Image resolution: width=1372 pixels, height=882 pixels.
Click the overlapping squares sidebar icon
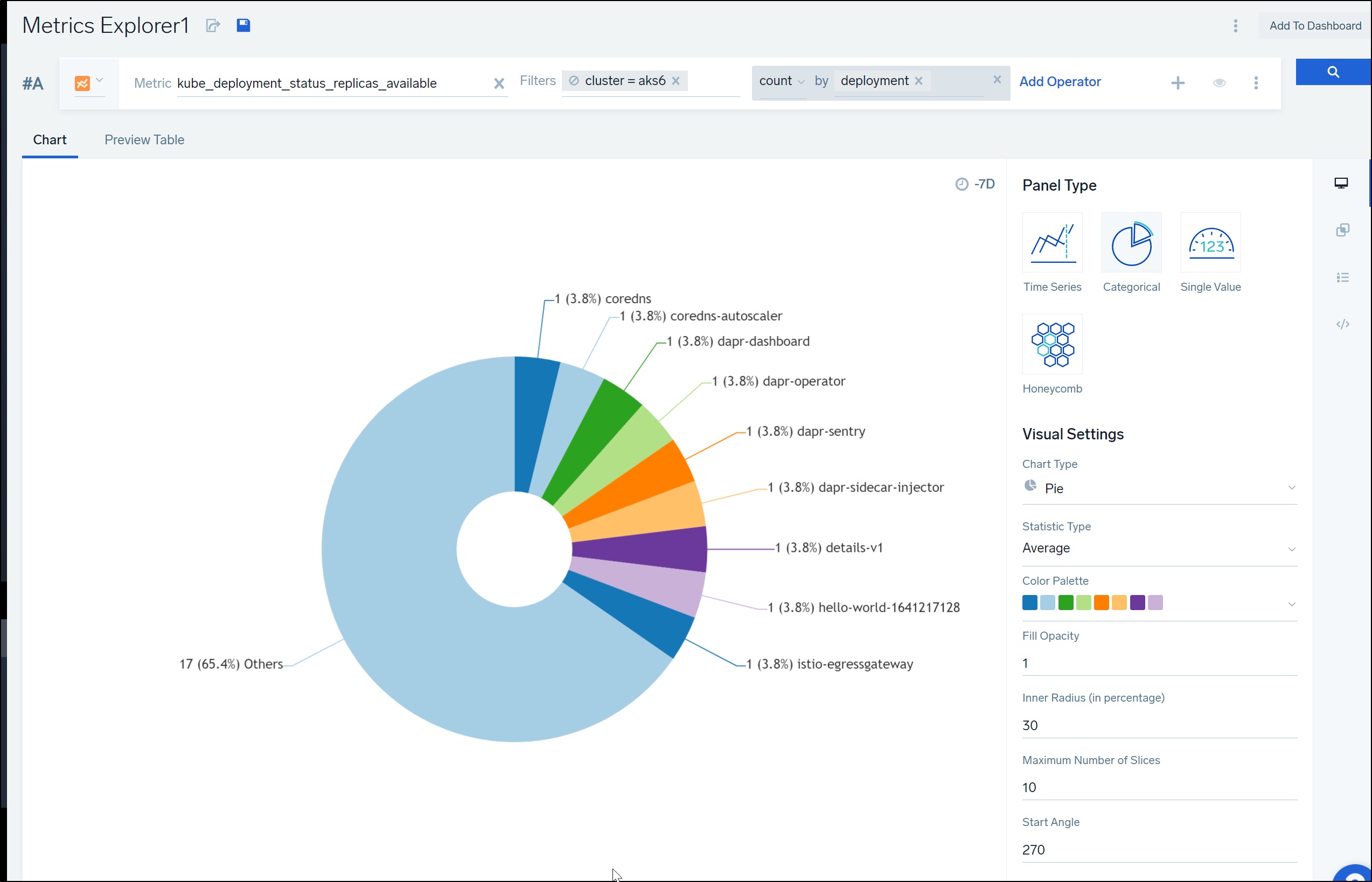click(x=1342, y=230)
